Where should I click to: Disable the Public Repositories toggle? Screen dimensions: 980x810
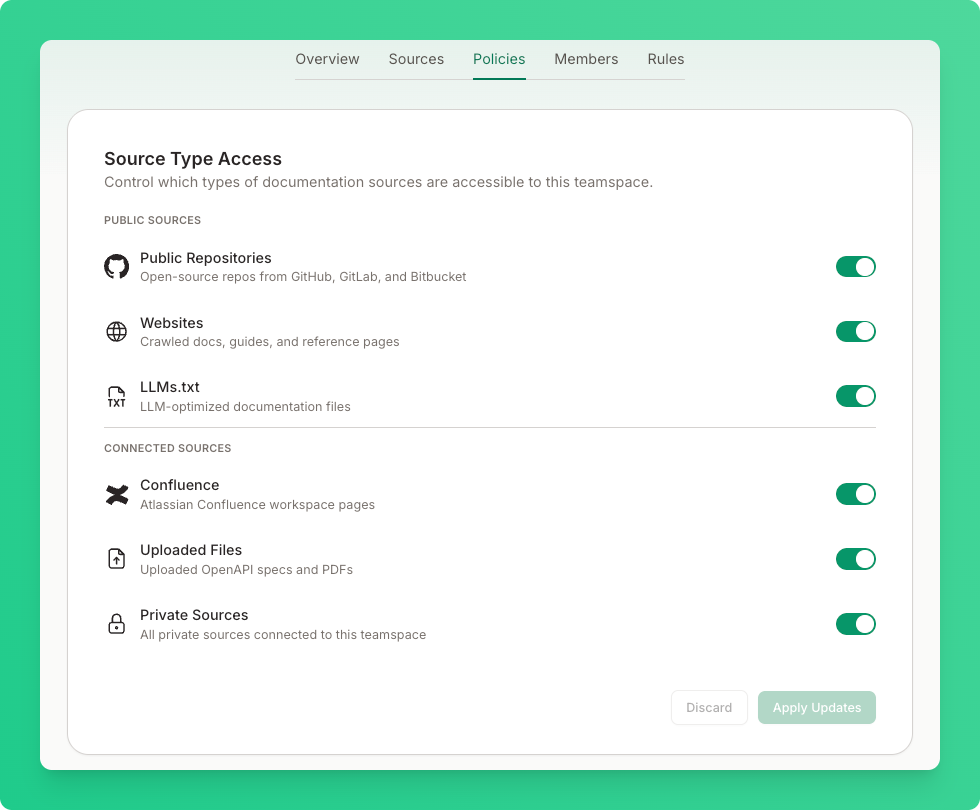point(856,266)
